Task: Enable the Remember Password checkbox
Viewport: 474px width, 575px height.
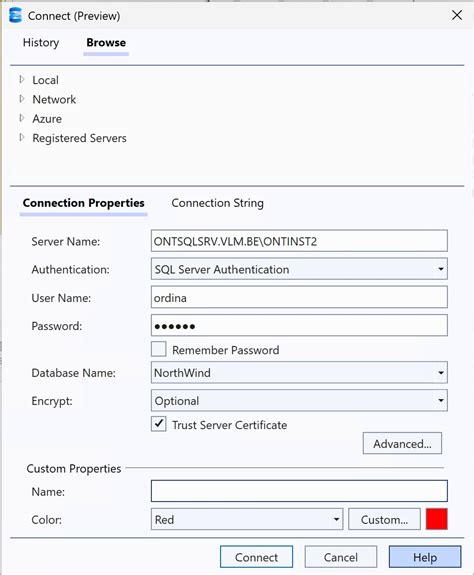Action: pos(158,349)
